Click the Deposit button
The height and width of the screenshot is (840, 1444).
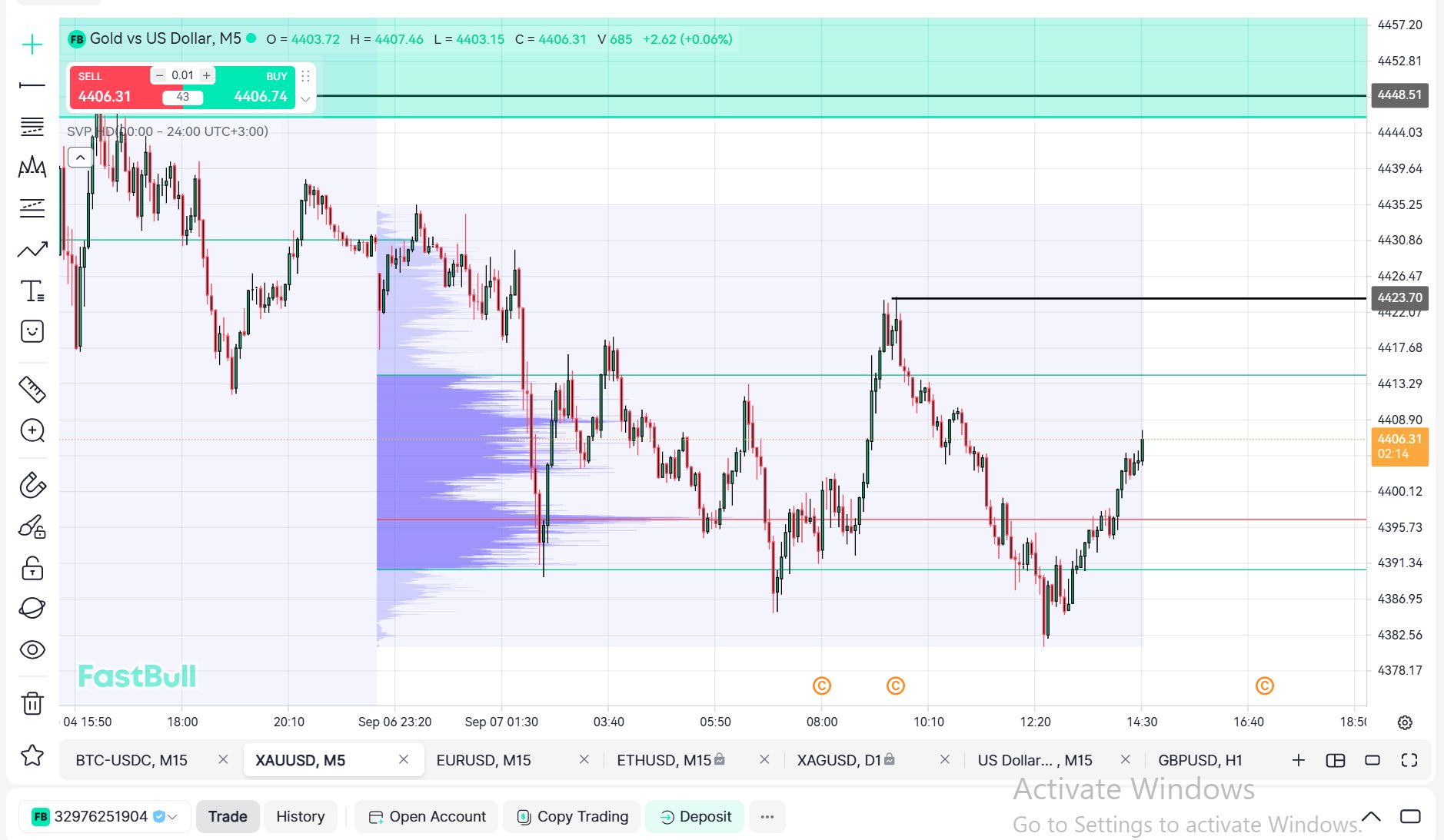coord(695,816)
